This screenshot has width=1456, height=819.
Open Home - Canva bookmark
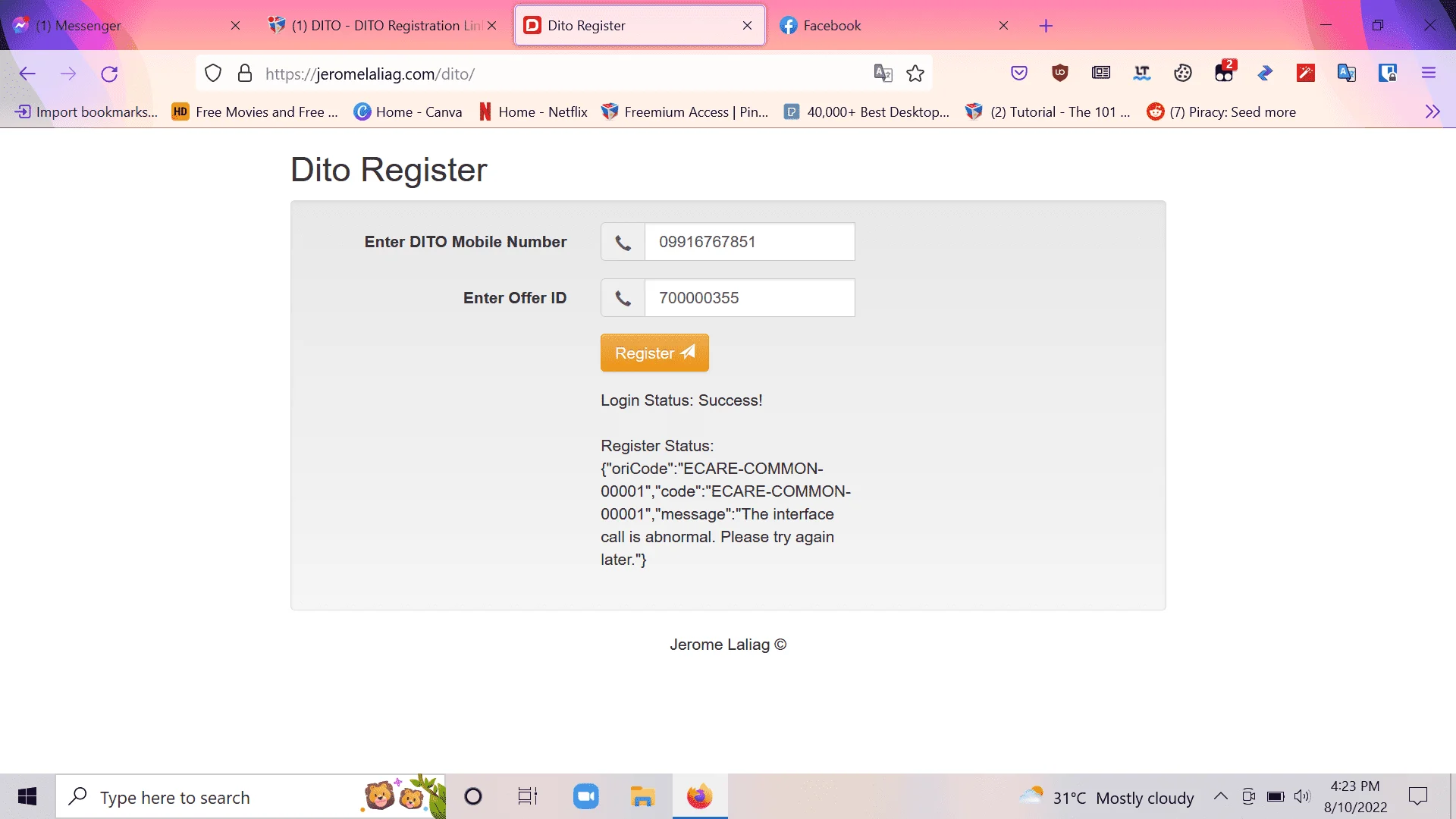[x=408, y=112]
